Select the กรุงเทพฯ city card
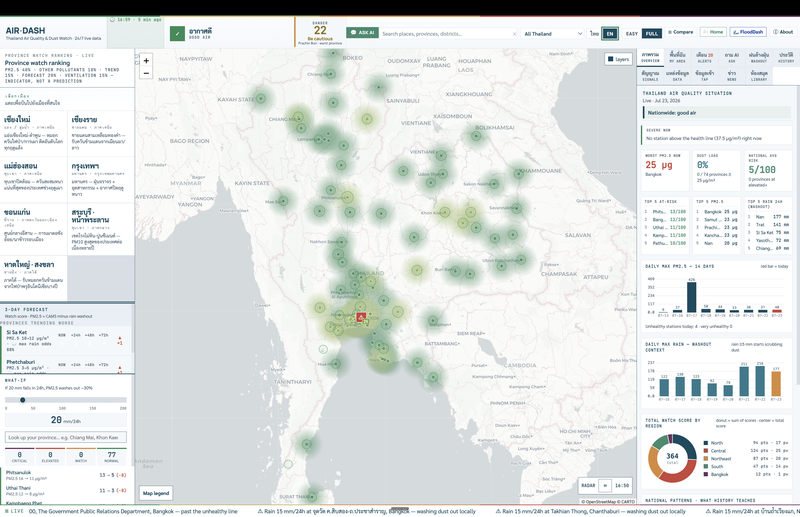This screenshot has width=800, height=517. click(101, 180)
